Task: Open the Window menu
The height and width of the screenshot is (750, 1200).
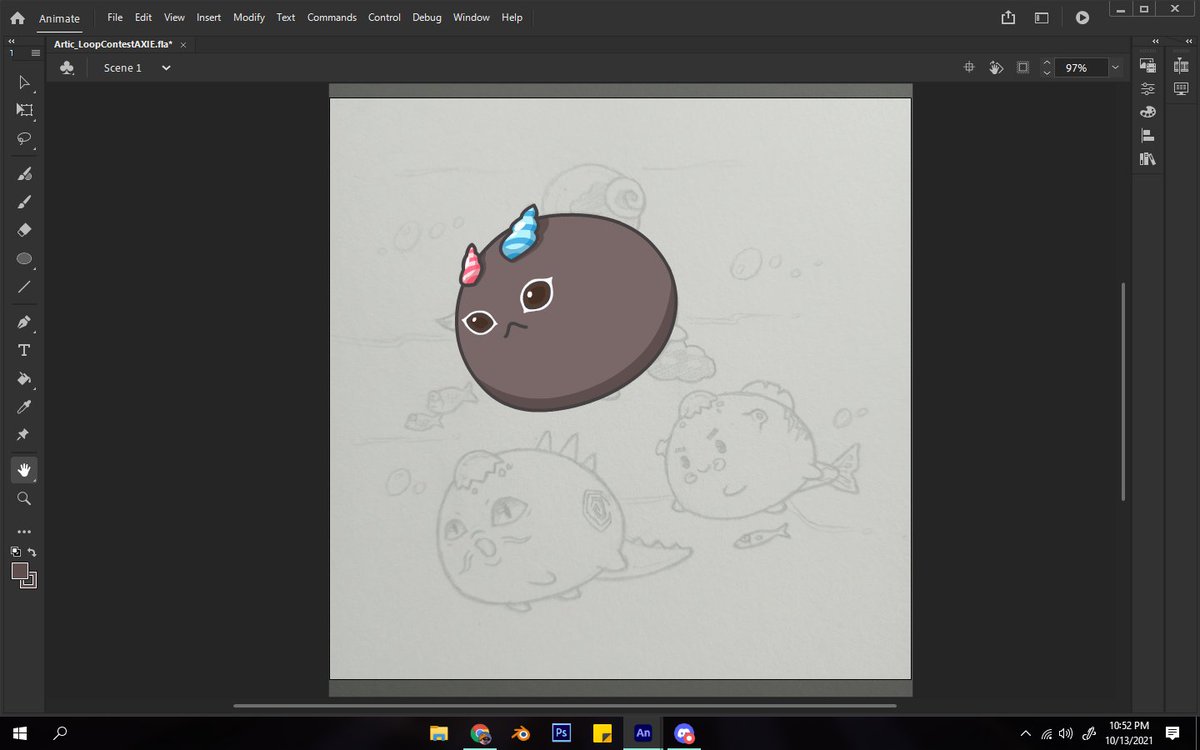Action: tap(471, 18)
